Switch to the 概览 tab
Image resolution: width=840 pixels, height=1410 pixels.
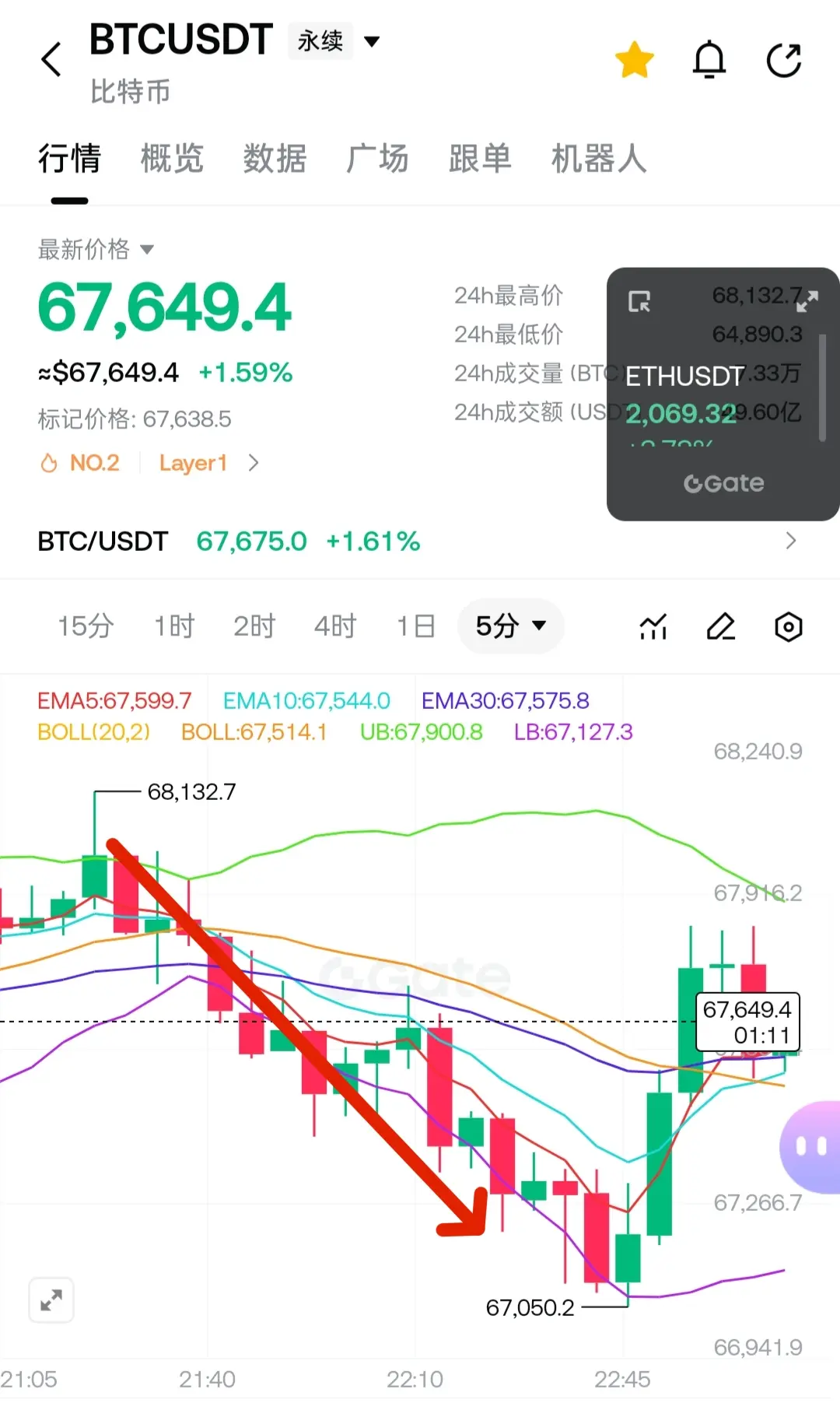click(172, 159)
